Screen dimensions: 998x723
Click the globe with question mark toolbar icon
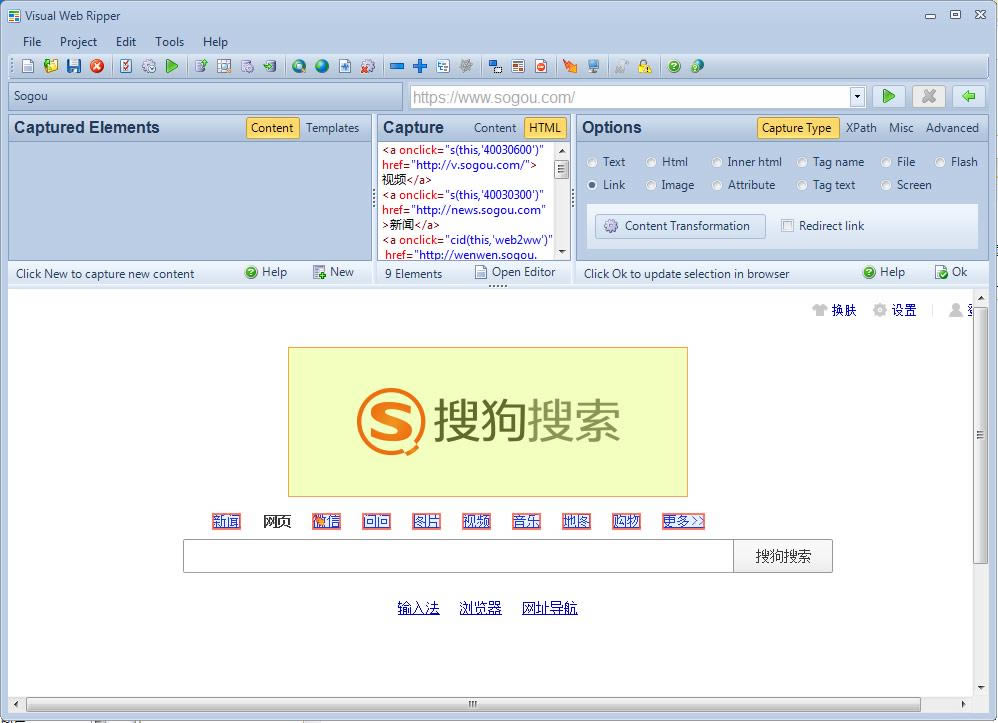point(698,66)
